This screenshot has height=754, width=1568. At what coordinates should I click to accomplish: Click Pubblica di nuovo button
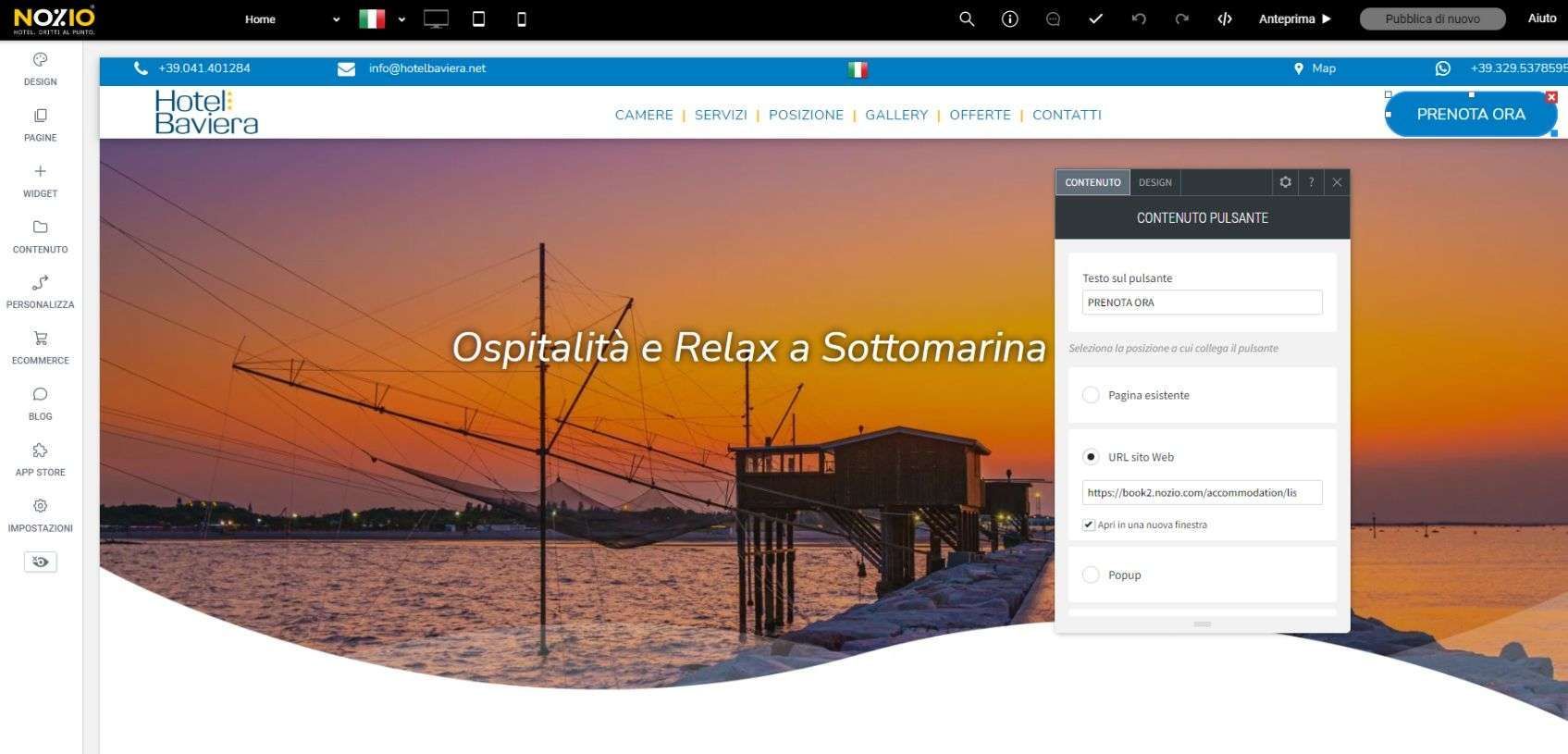coord(1432,19)
